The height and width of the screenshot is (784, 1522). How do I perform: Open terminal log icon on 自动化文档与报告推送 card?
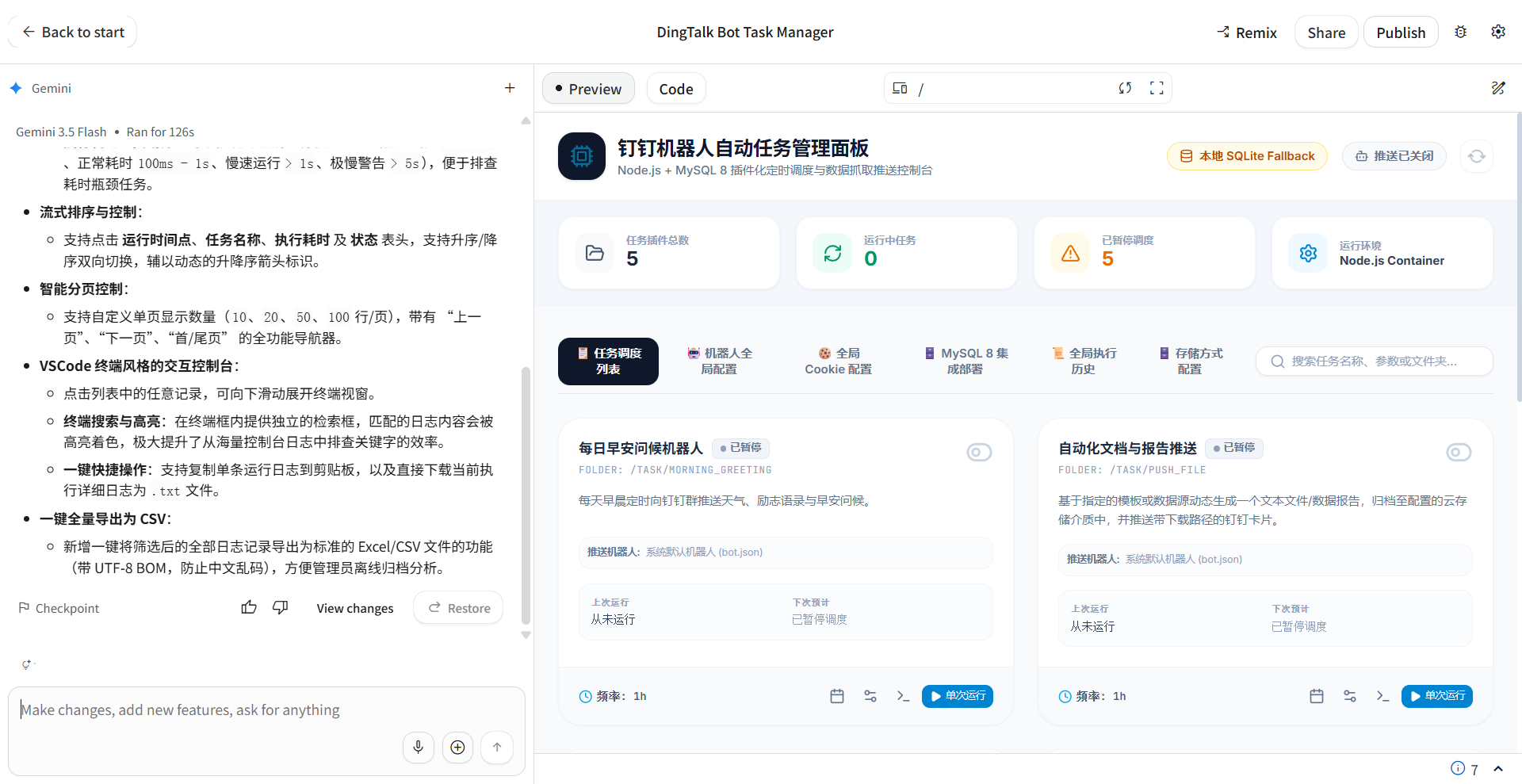1382,696
